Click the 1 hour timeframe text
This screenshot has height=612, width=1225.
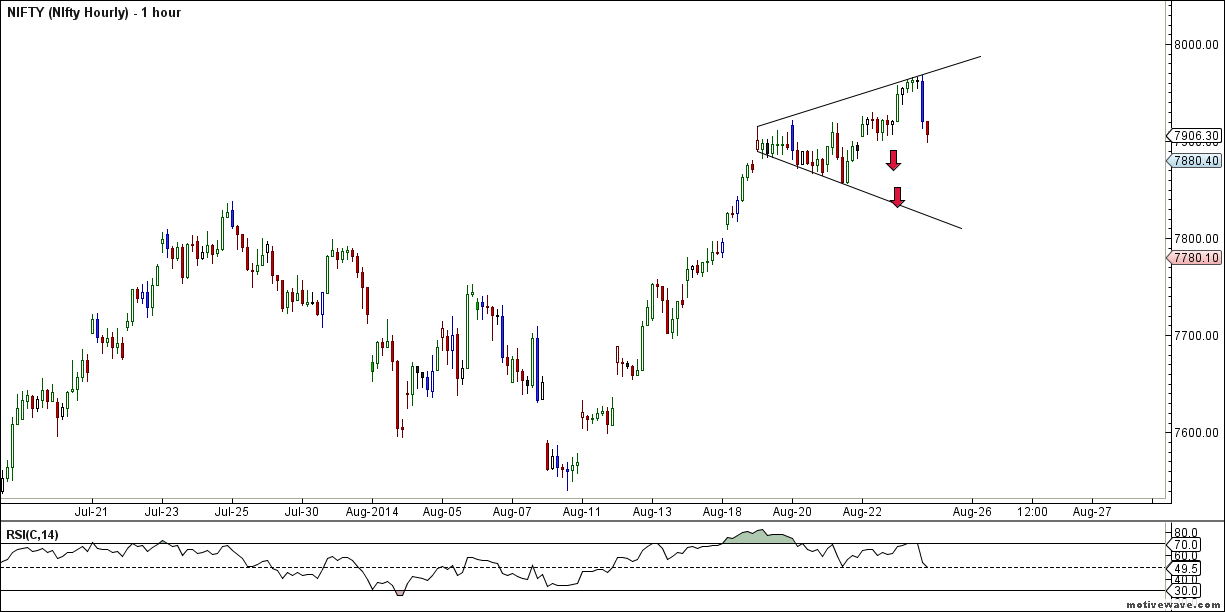161,13
